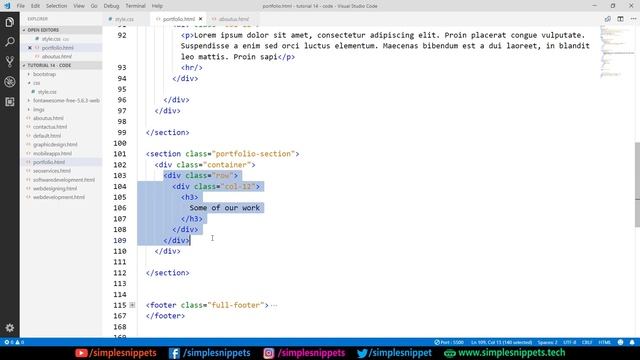The width and height of the screenshot is (640, 360).
Task: Click the line 112 closing section tag
Action: point(168,273)
